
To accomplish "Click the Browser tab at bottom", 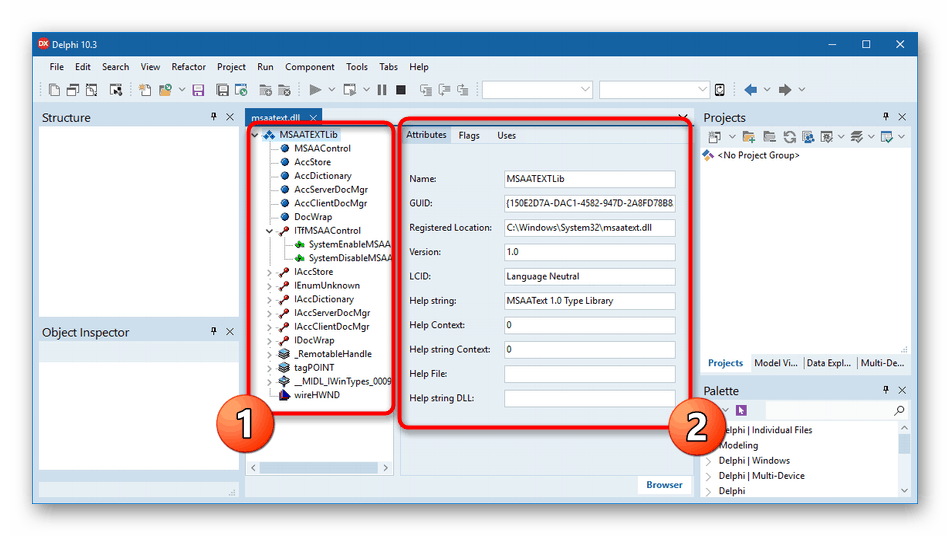I will pyautogui.click(x=664, y=485).
